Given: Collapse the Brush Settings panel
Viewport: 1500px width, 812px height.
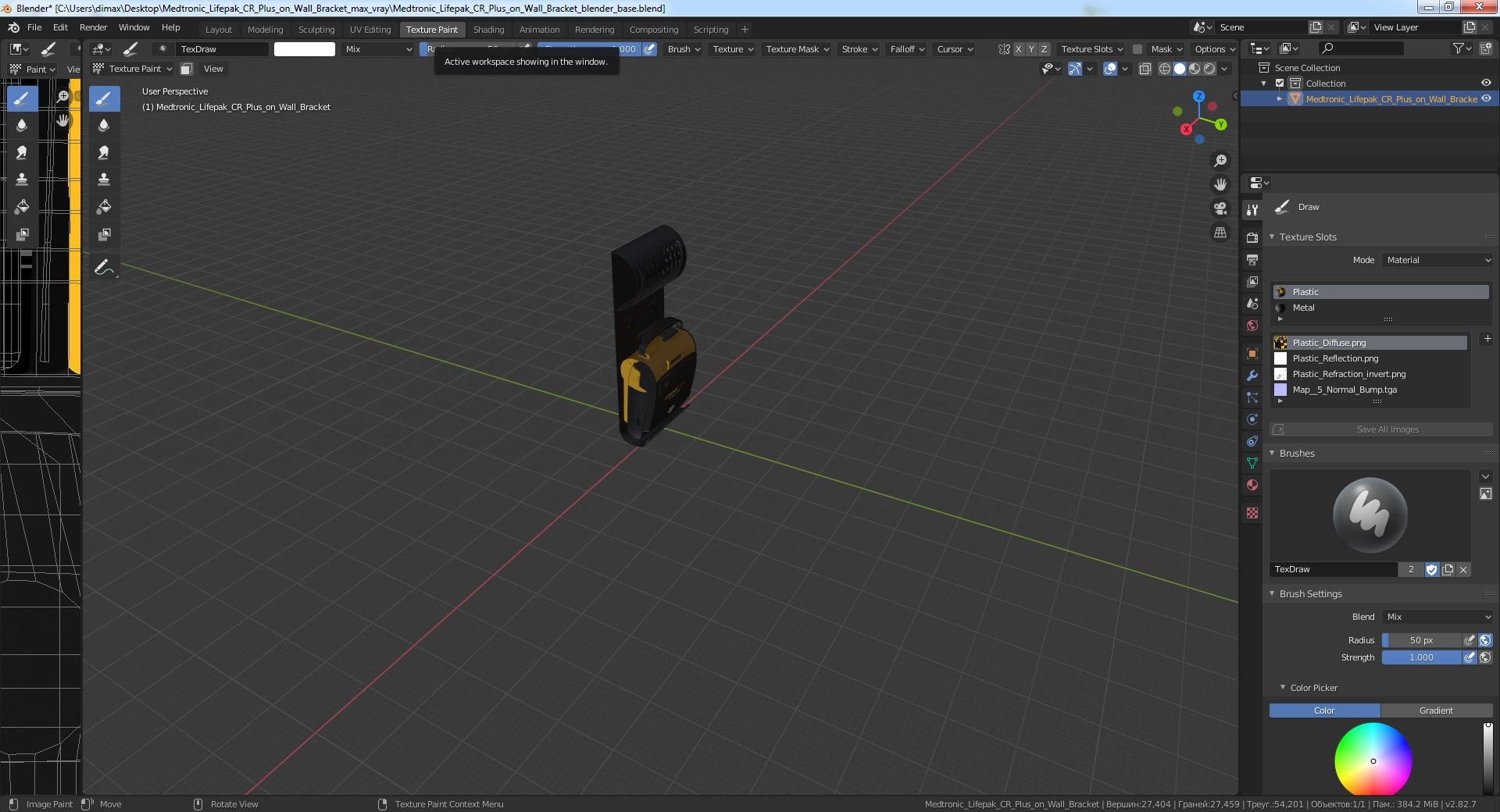Looking at the screenshot, I should (1272, 593).
